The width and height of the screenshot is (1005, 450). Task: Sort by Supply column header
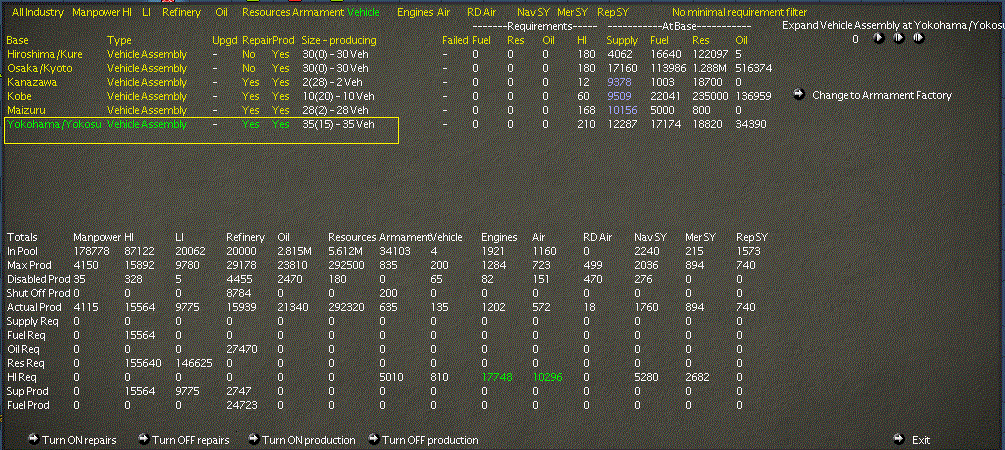622,40
